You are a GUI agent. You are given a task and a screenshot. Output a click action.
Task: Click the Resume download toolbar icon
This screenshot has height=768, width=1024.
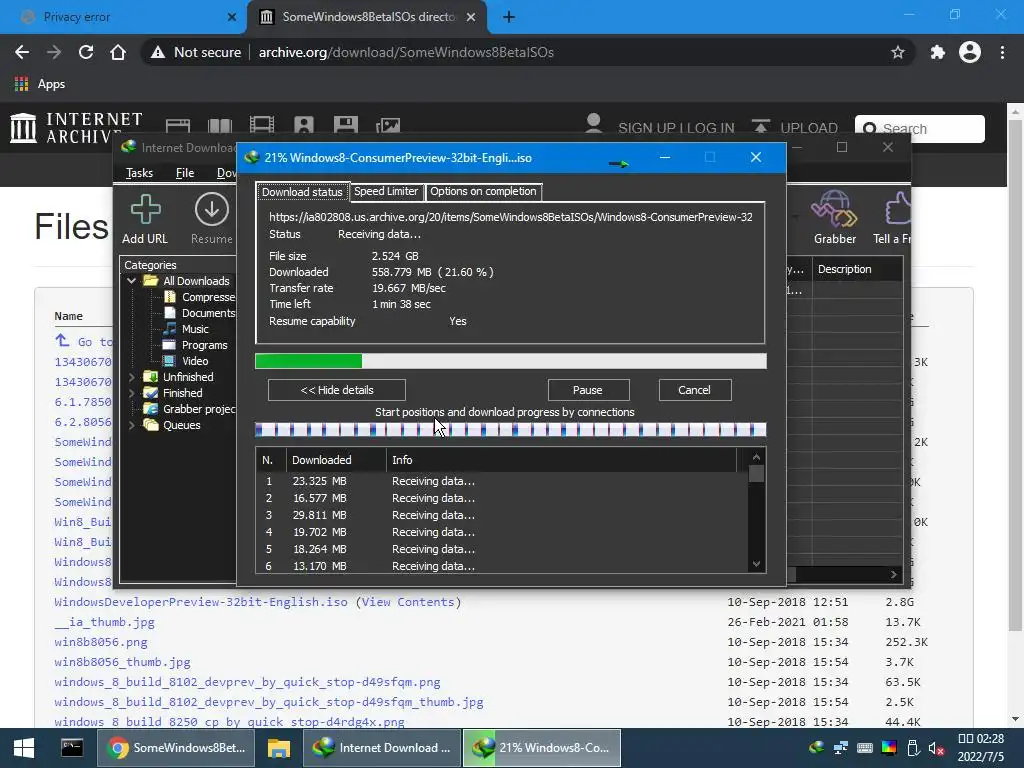tap(212, 210)
